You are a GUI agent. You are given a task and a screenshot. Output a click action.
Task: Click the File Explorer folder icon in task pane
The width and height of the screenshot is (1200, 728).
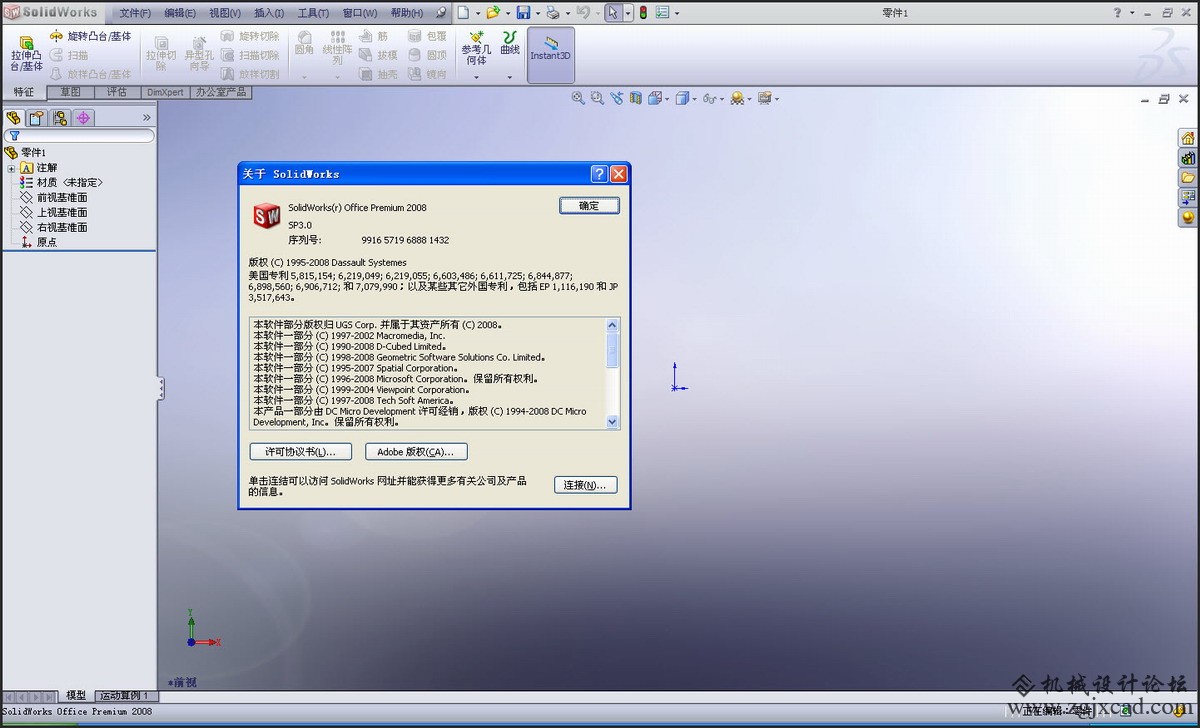click(1188, 178)
